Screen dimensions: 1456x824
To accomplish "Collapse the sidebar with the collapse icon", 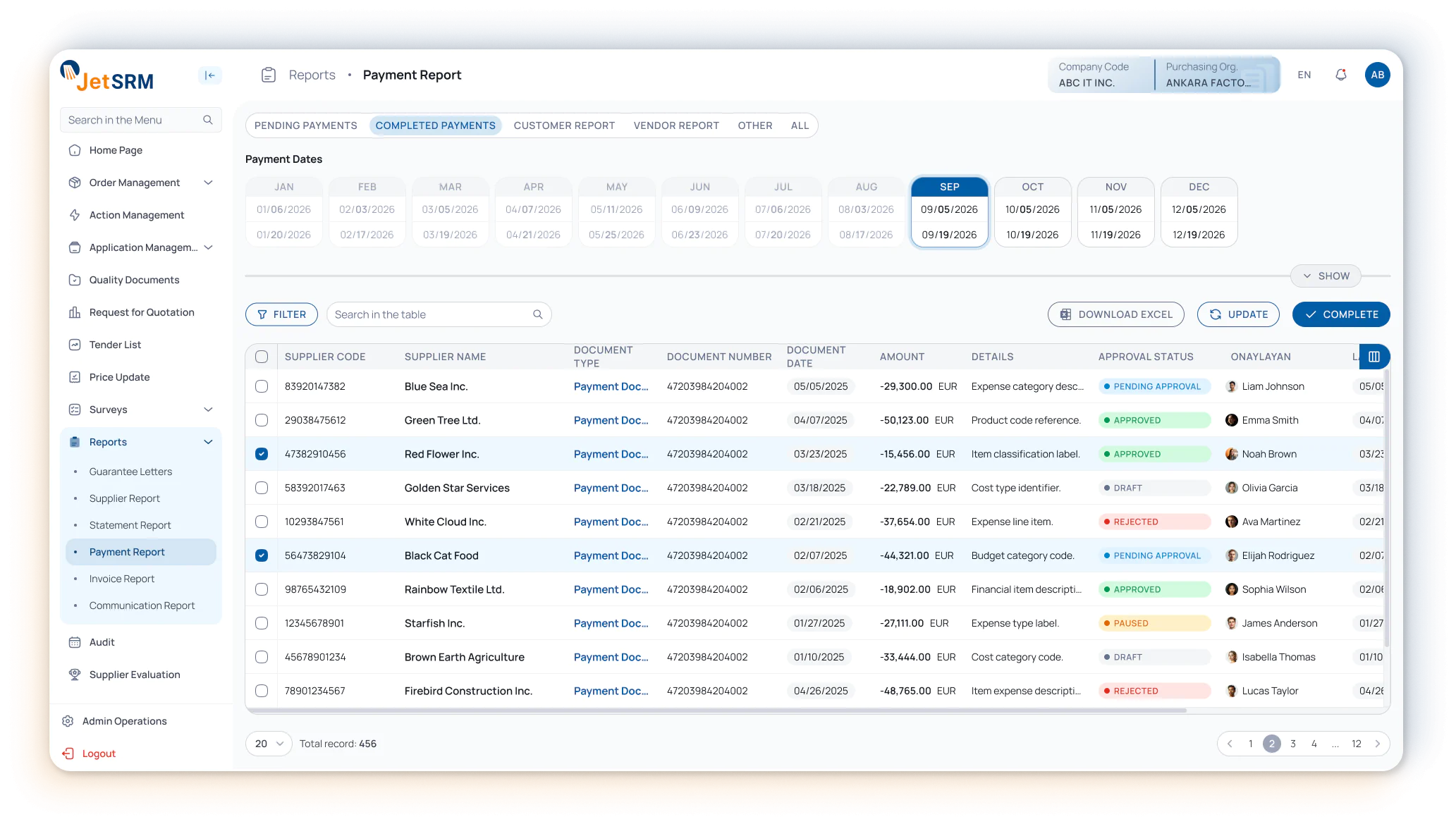I will click(209, 75).
